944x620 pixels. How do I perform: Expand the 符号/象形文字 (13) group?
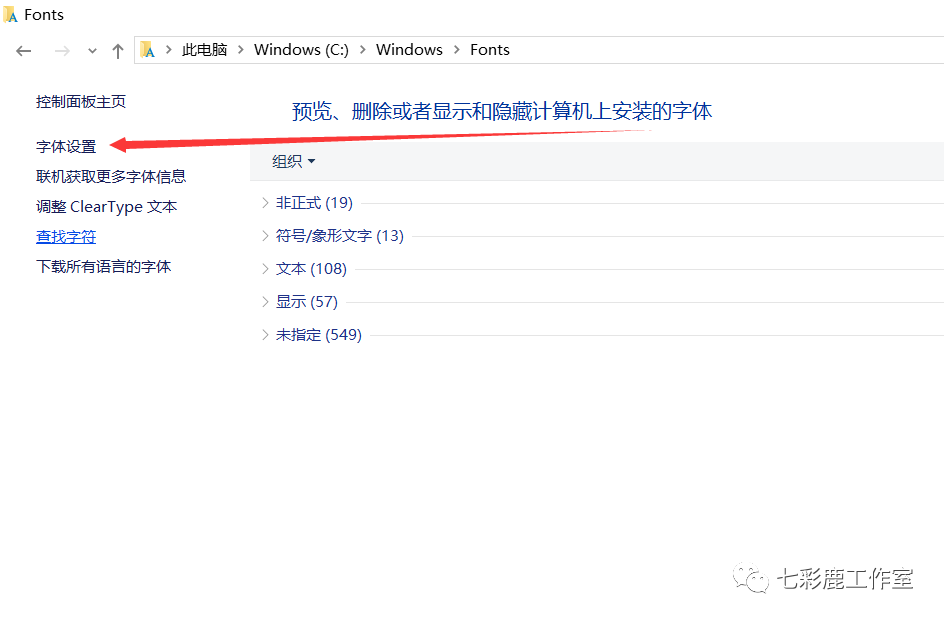pos(265,236)
